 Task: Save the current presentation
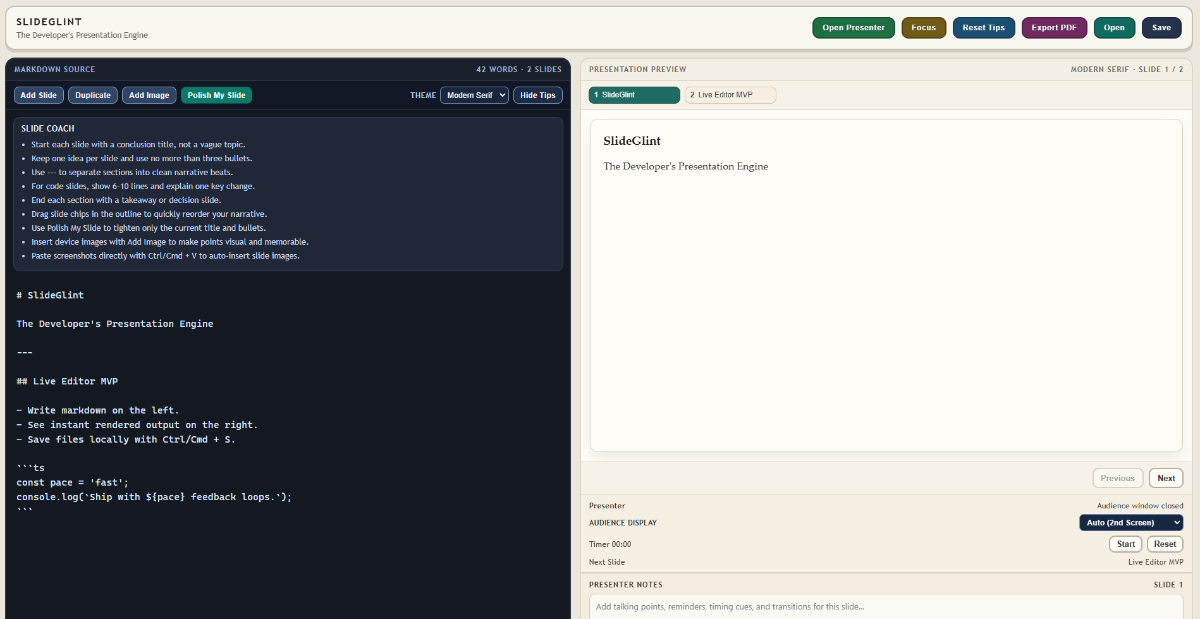1161,28
